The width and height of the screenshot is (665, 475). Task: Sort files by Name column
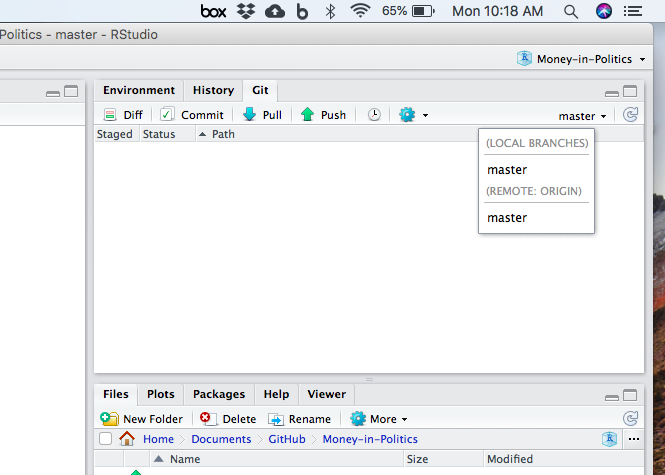276,459
